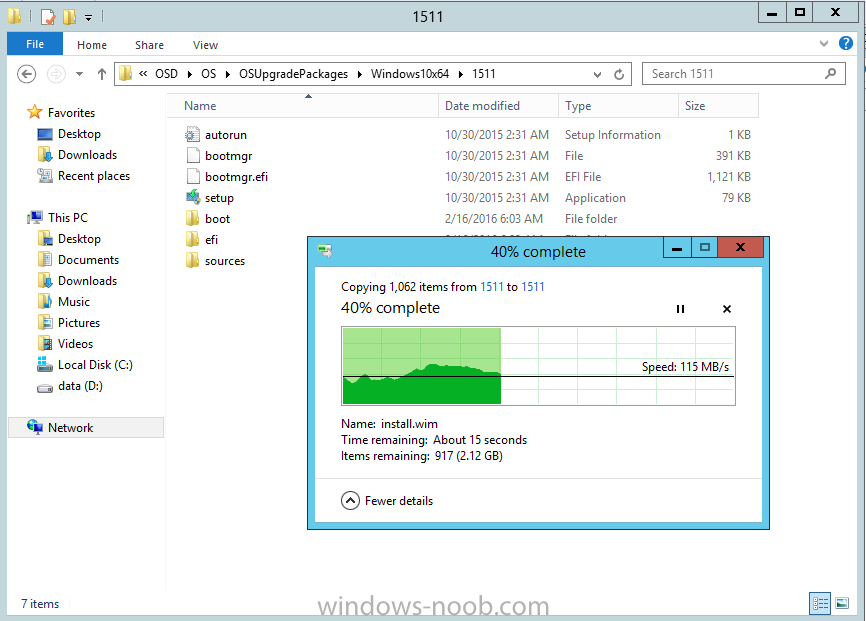Refresh the 1511 folder view
This screenshot has width=866, height=621.
[x=619, y=74]
